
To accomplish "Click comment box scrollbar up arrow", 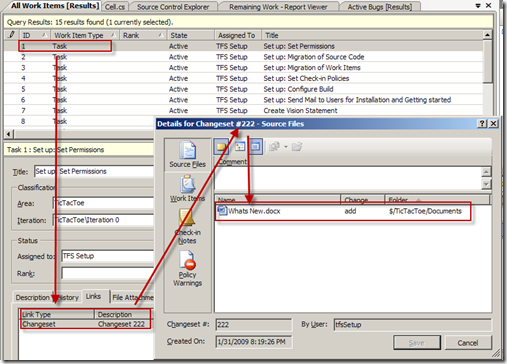I will click(x=486, y=172).
